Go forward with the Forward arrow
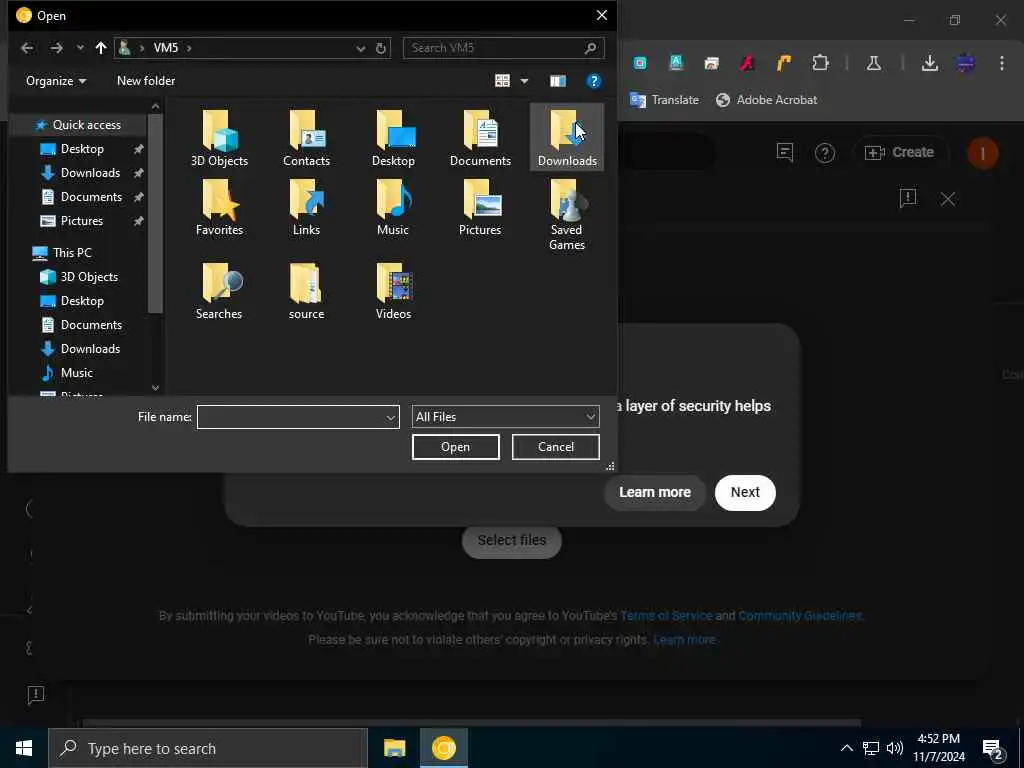This screenshot has width=1024, height=768. coord(57,48)
